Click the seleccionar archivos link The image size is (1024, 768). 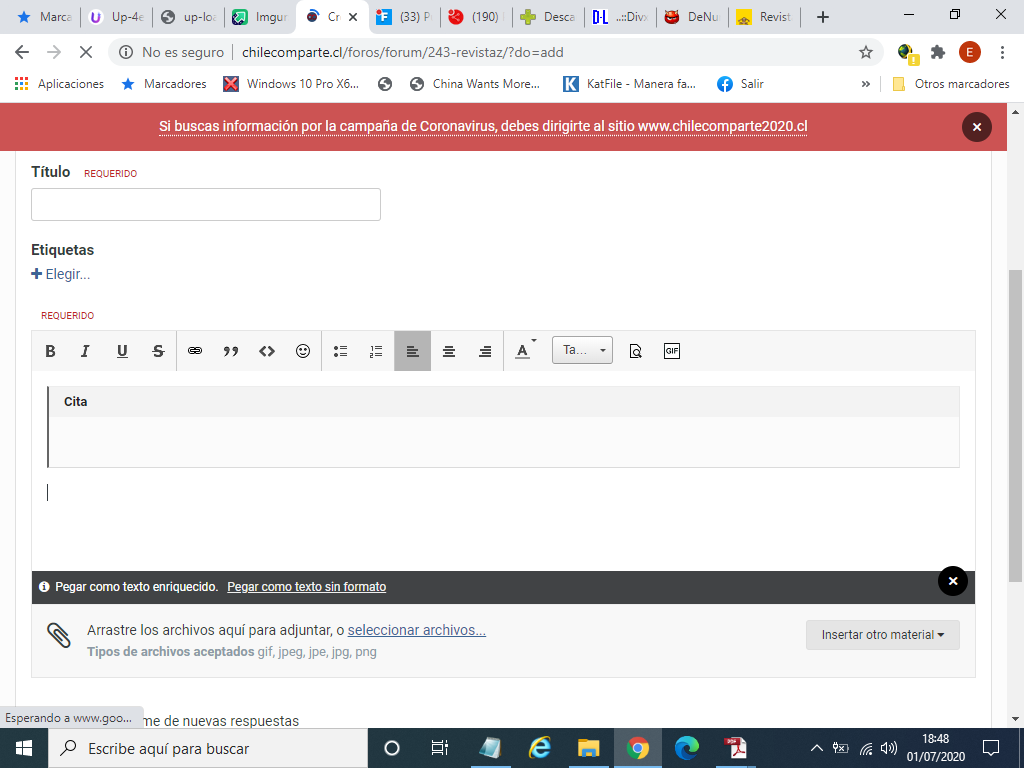pos(417,630)
